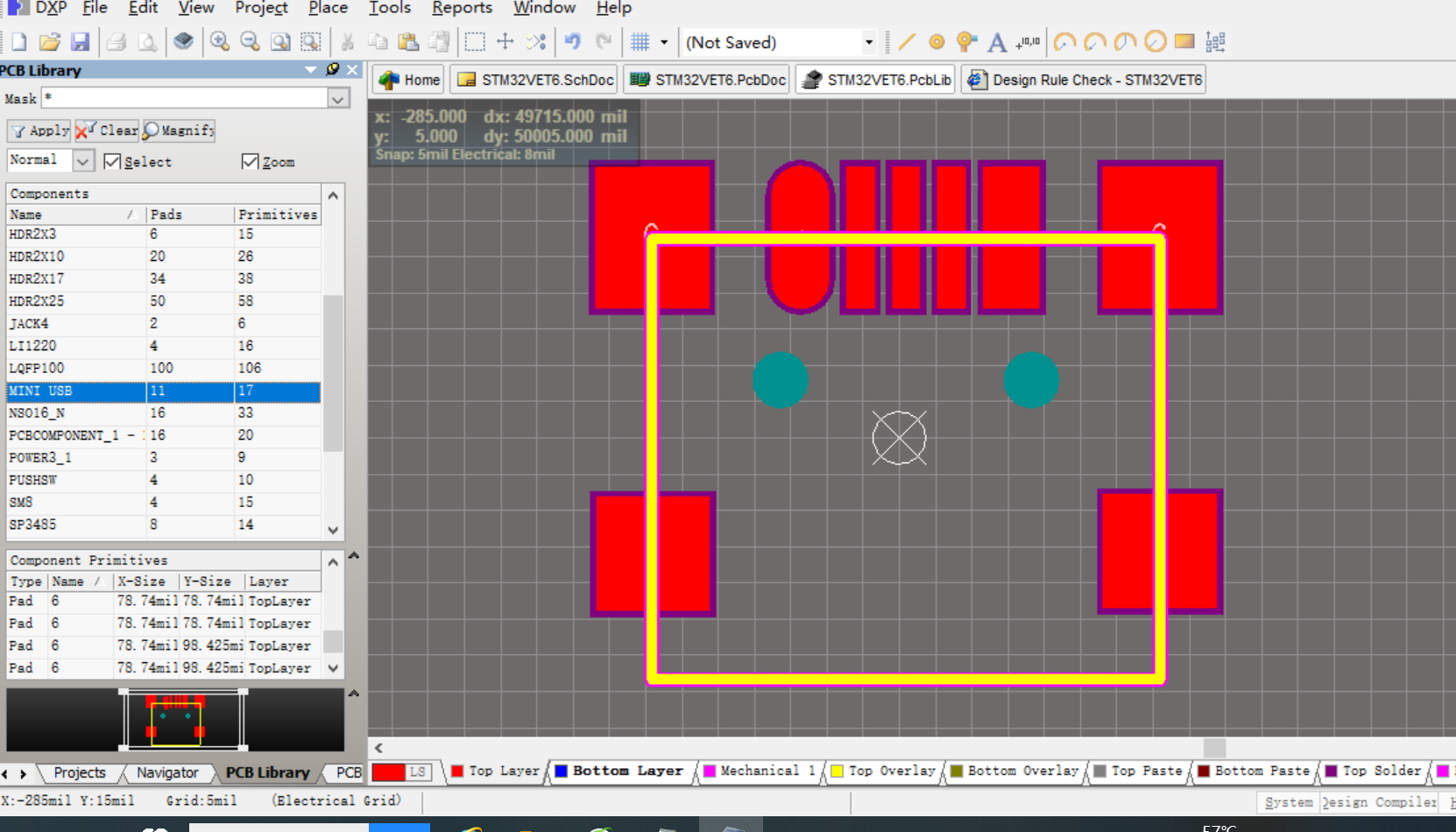Select the Place Coordinate tool

tap(1028, 42)
